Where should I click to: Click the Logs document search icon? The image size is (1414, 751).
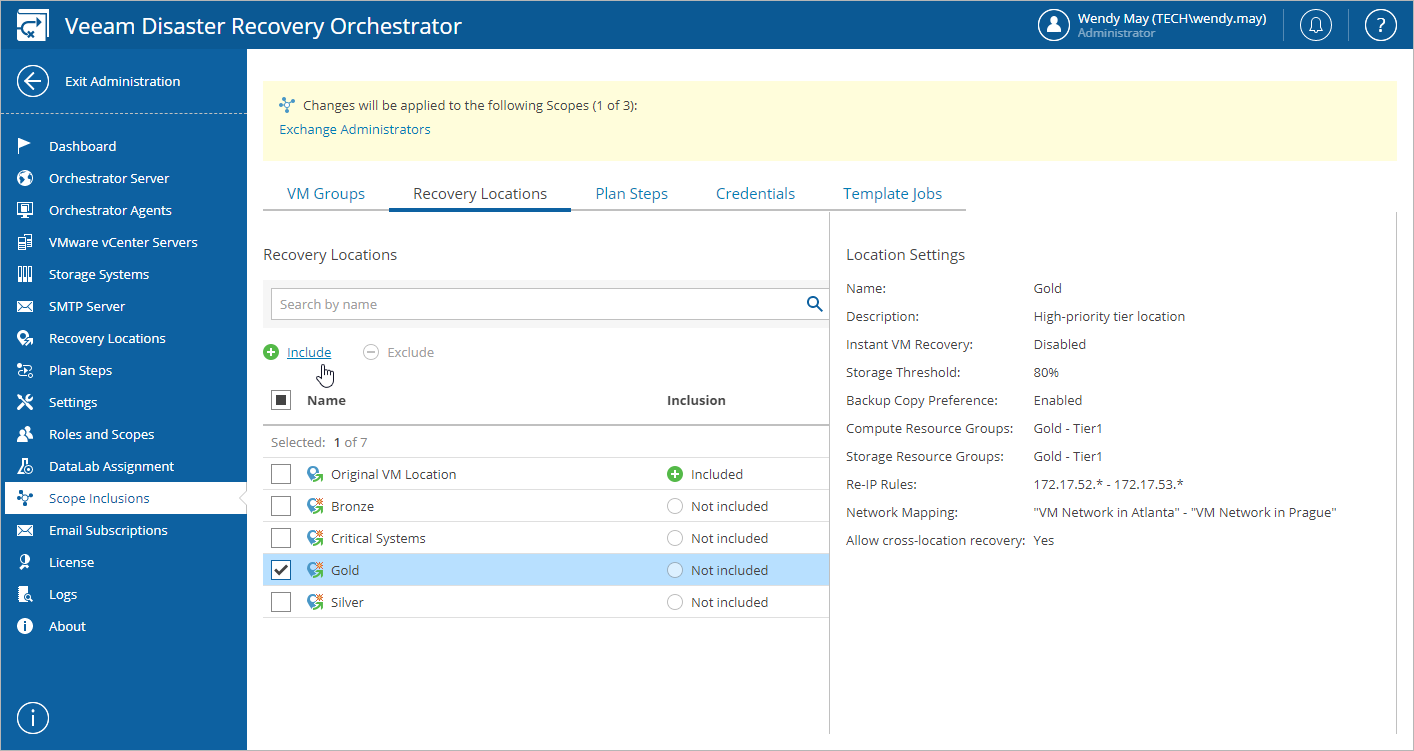pyautogui.click(x=26, y=594)
